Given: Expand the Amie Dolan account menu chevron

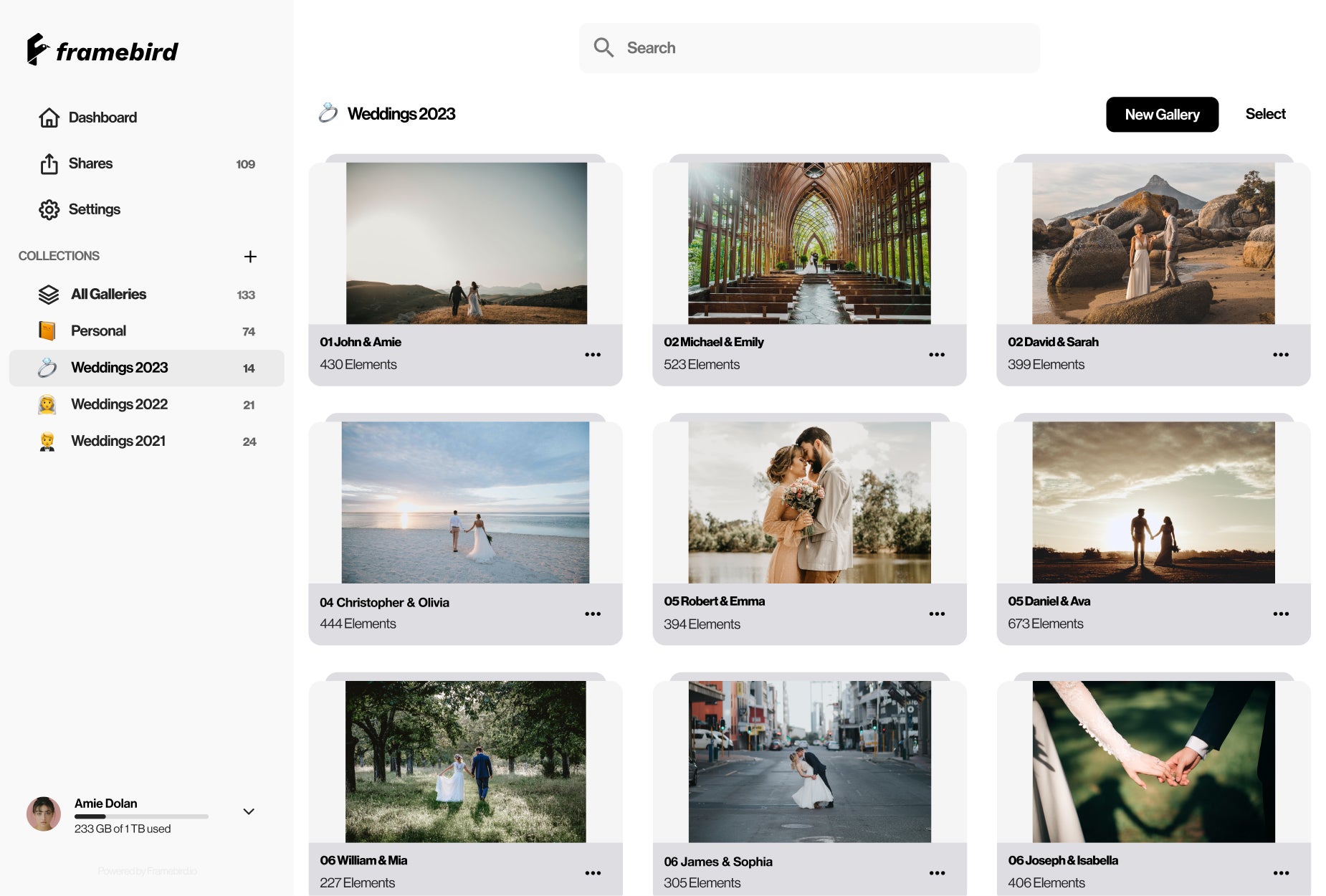Looking at the screenshot, I should pyautogui.click(x=249, y=812).
